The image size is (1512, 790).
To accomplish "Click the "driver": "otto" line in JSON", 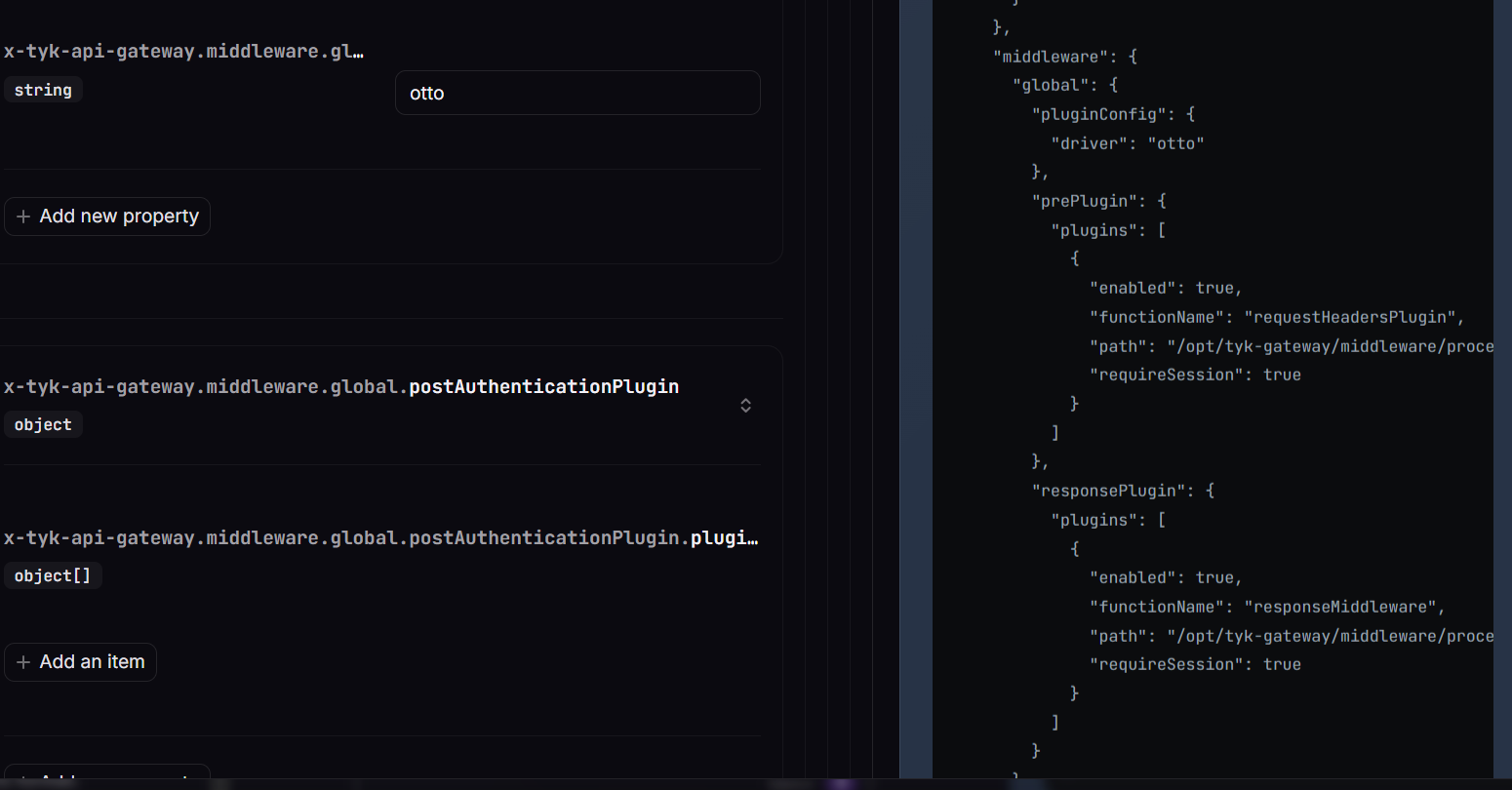I will [1127, 143].
